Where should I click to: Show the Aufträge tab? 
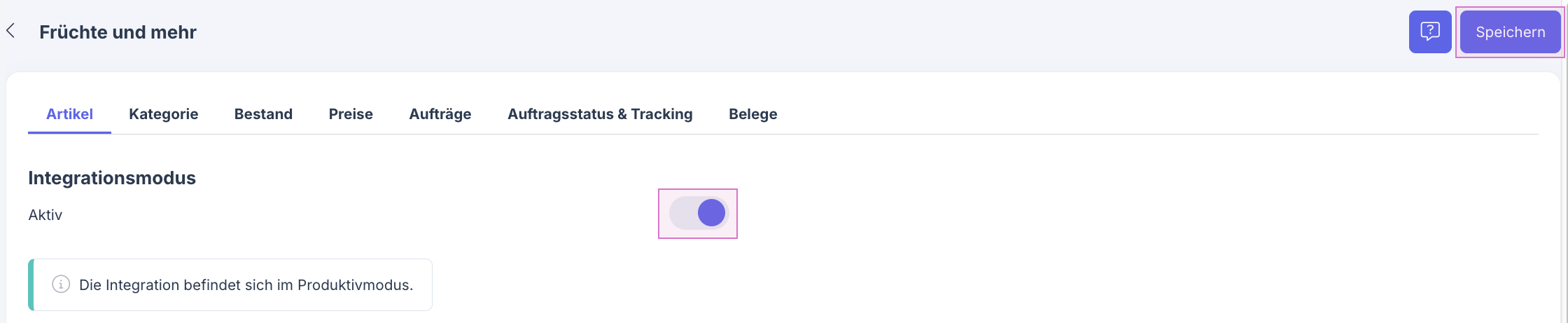[x=440, y=114]
